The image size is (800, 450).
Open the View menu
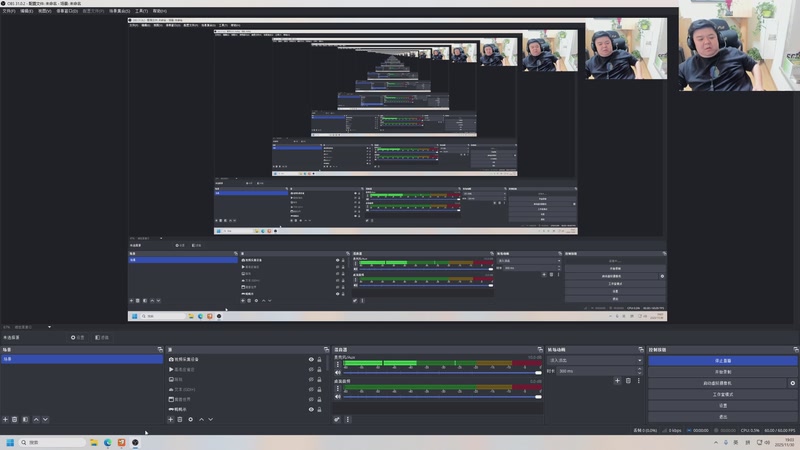[45, 11]
